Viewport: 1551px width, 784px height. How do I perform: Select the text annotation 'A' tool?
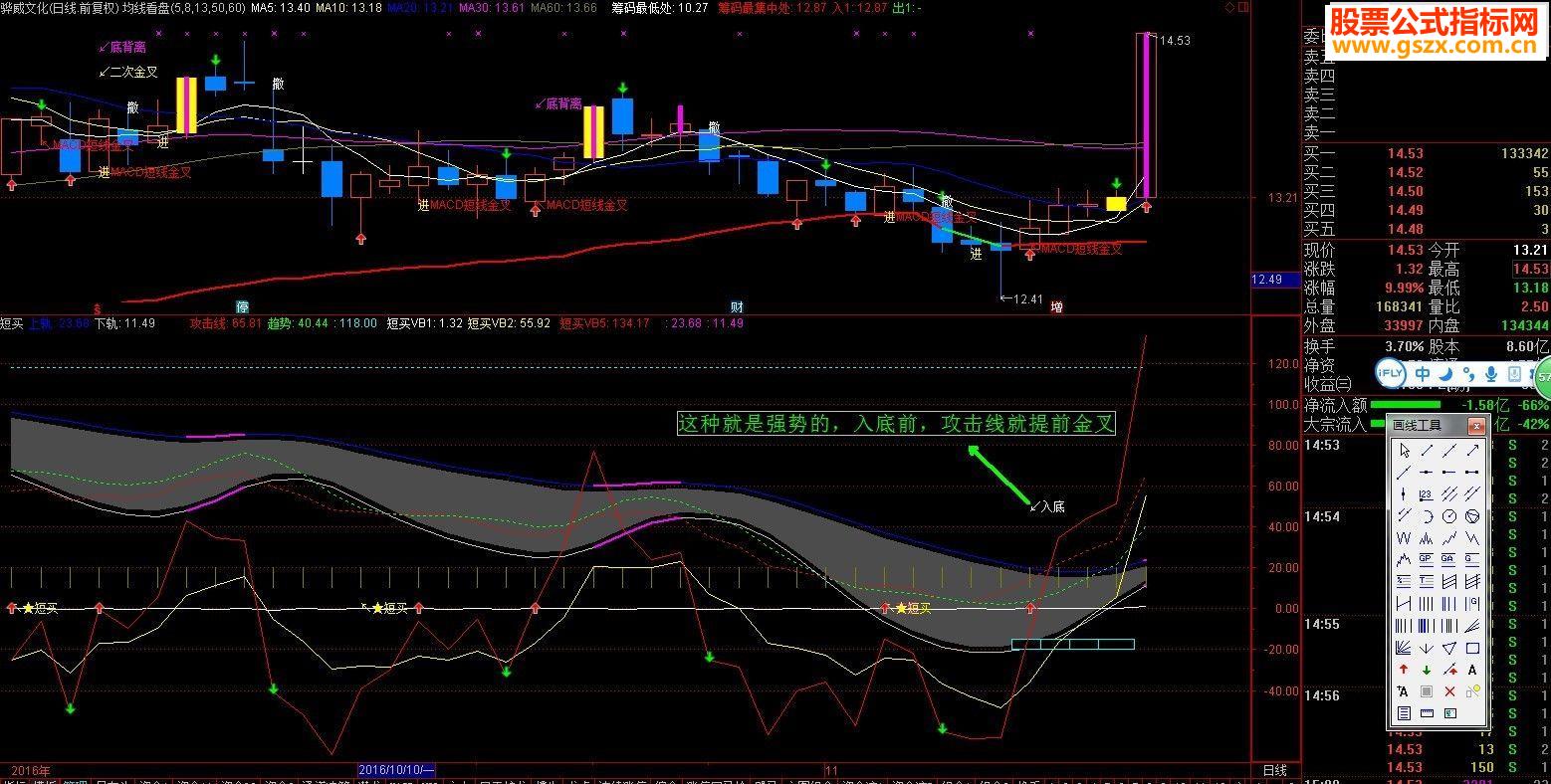click(1472, 670)
